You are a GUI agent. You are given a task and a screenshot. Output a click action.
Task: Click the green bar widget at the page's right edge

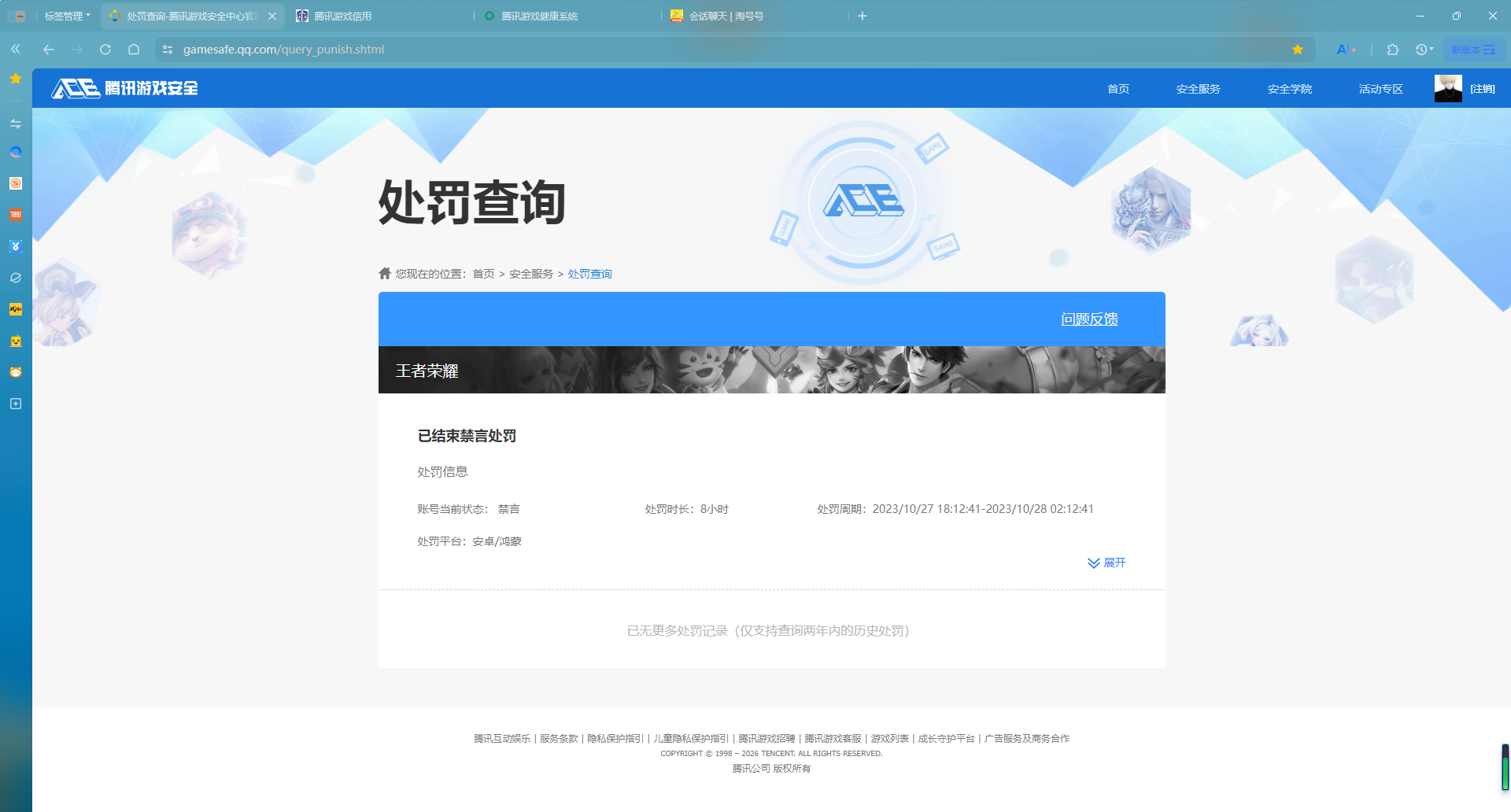pyautogui.click(x=1505, y=767)
